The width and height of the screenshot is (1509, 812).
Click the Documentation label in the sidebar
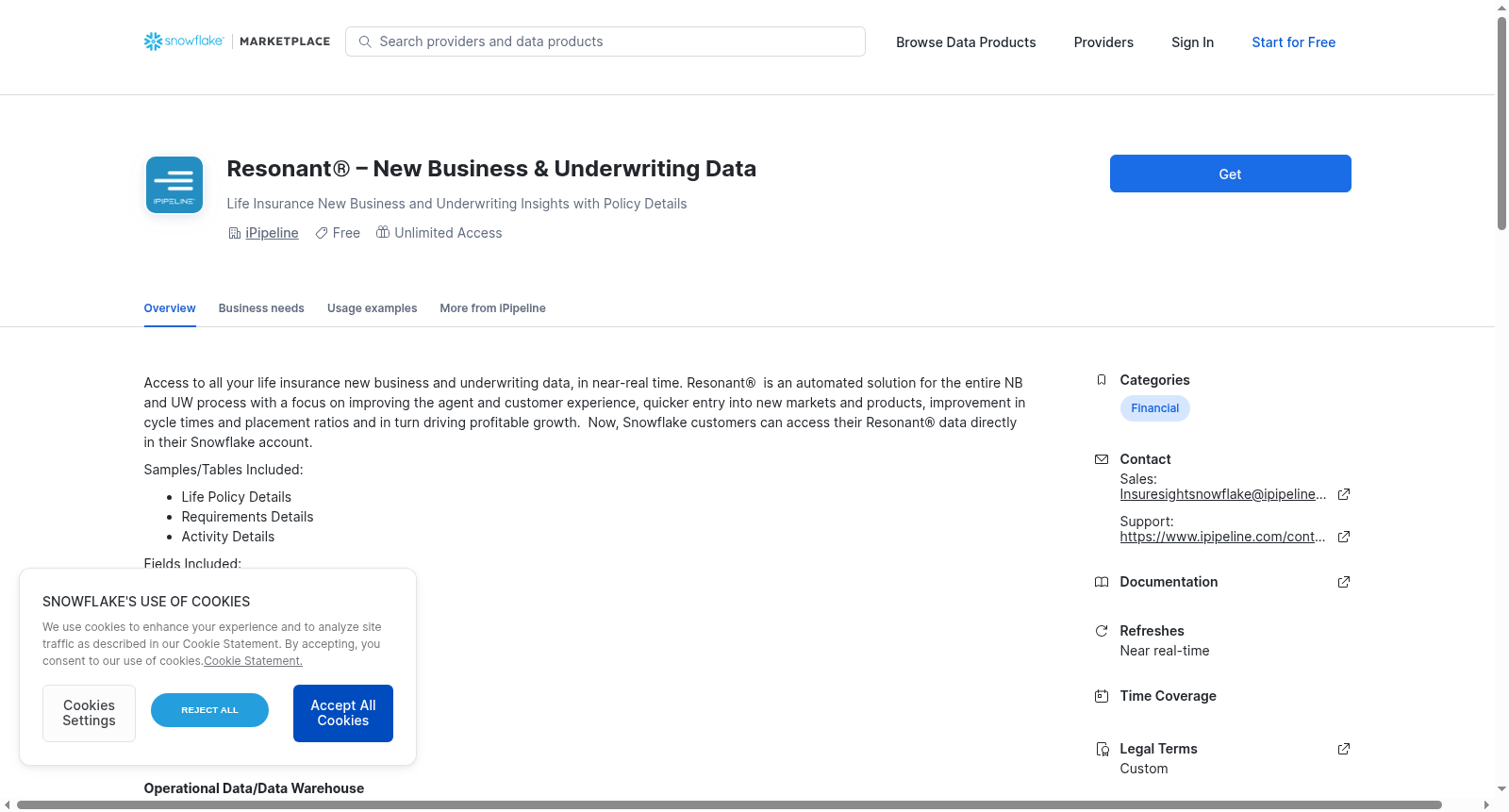tap(1169, 582)
